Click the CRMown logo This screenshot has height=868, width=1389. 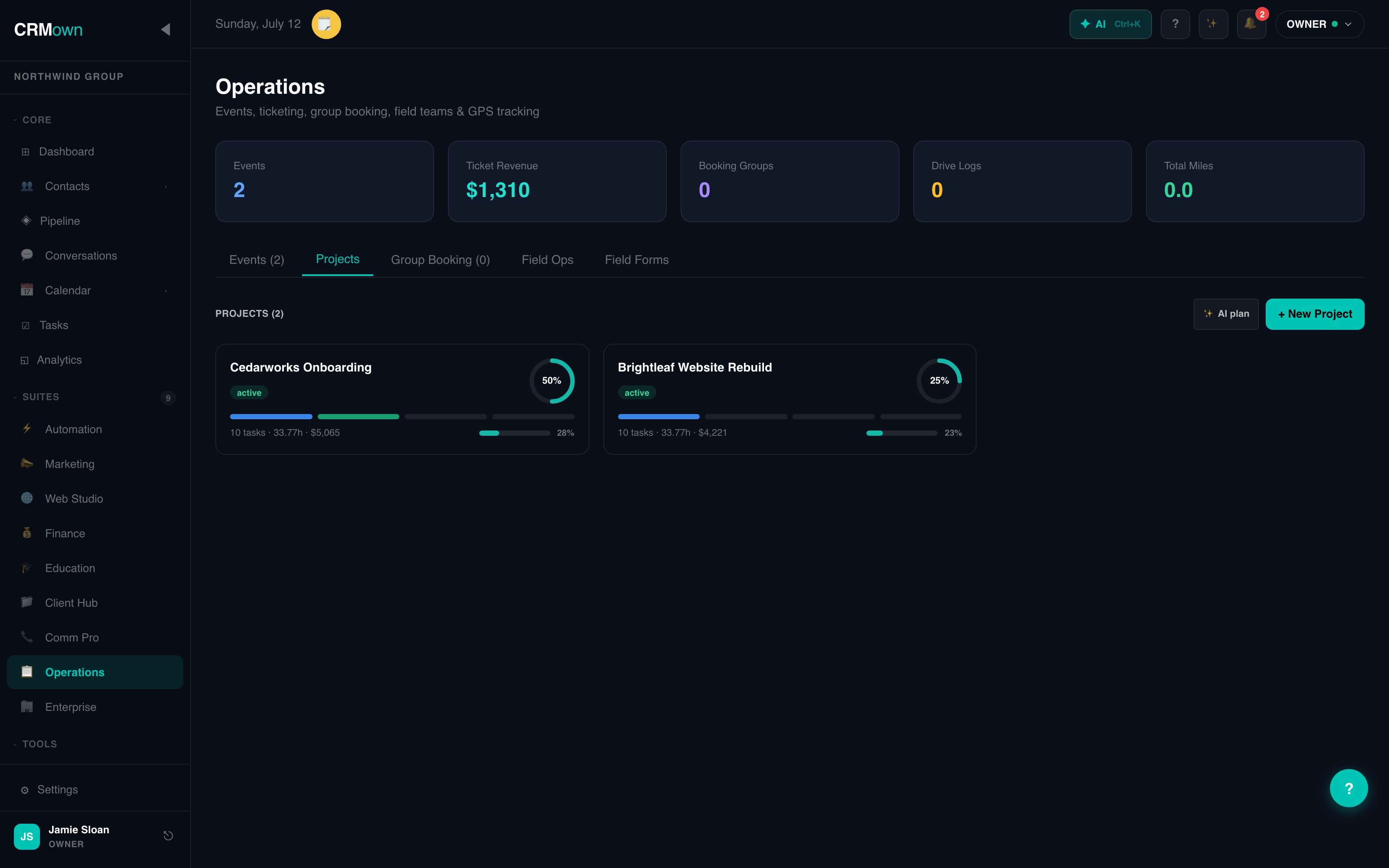tap(48, 29)
